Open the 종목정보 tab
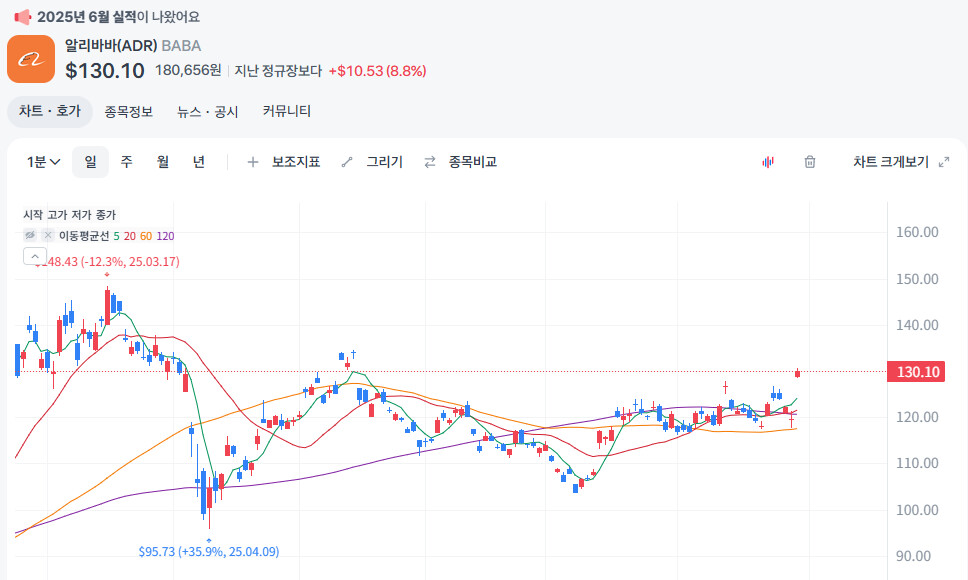This screenshot has width=968, height=580. coord(128,111)
